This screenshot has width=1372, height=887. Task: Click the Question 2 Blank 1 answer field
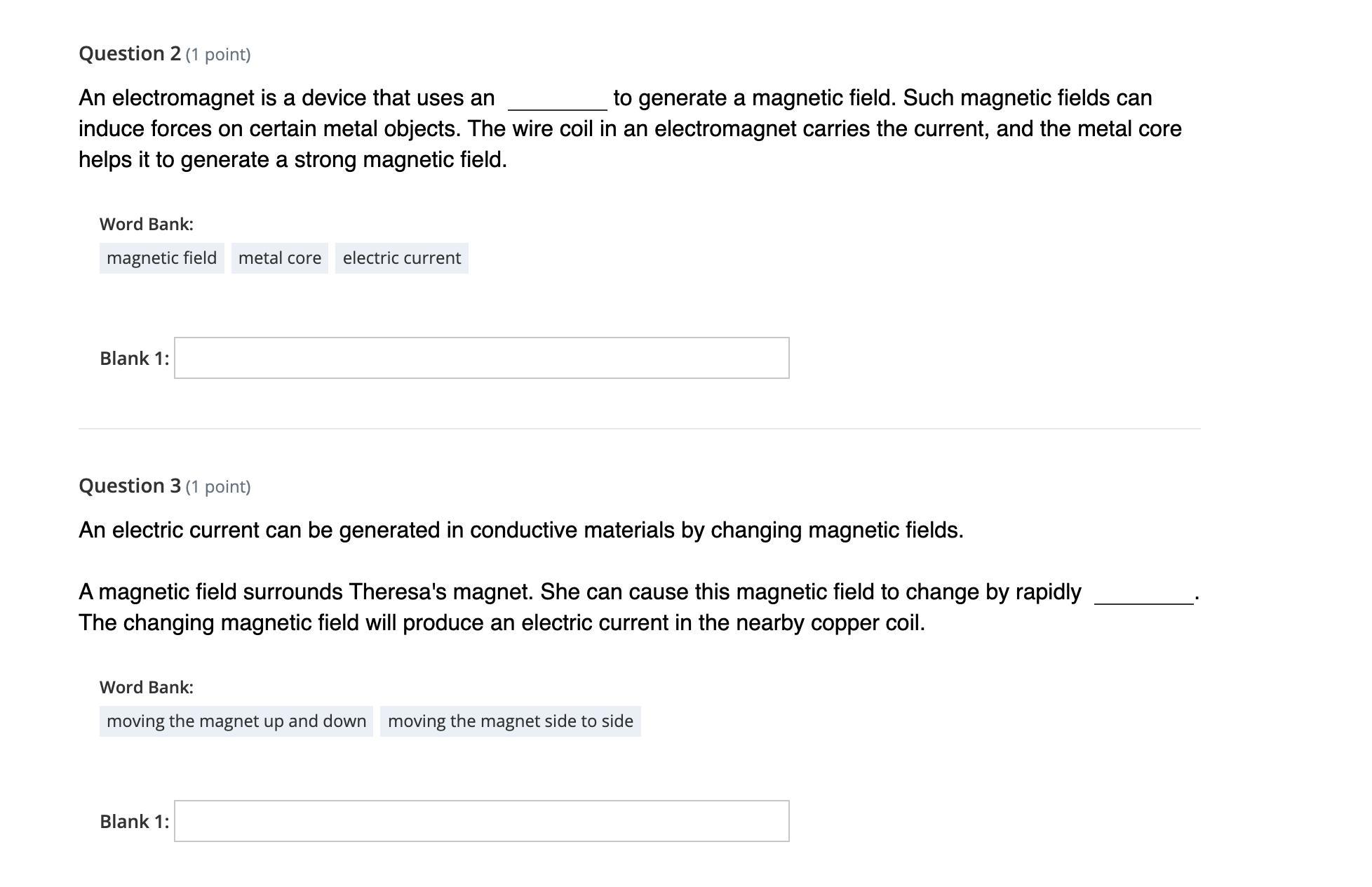coord(481,358)
